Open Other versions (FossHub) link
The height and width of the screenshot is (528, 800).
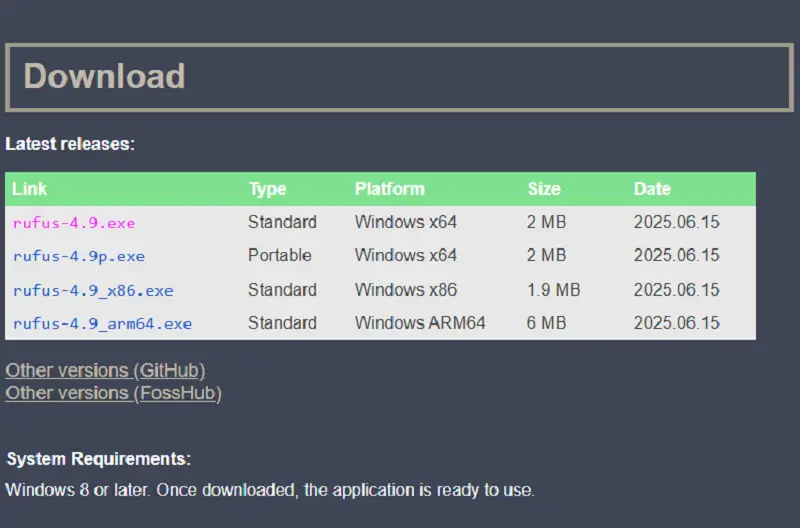point(113,393)
